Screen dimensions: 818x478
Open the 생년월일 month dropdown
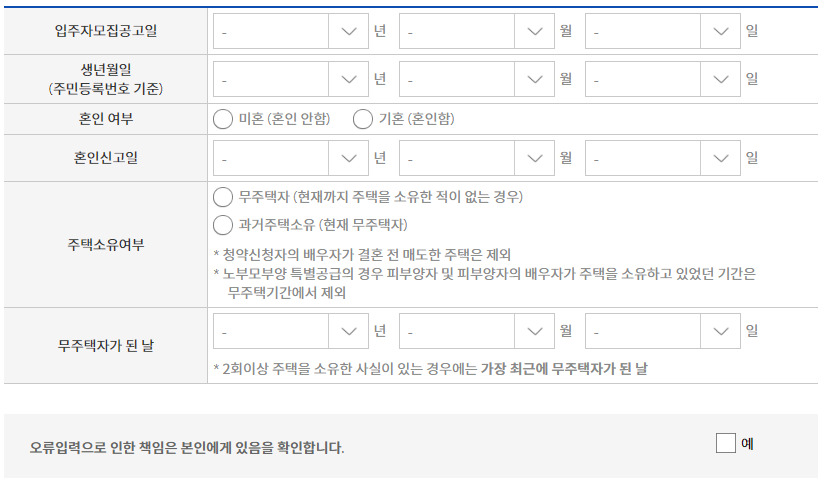[x=476, y=79]
